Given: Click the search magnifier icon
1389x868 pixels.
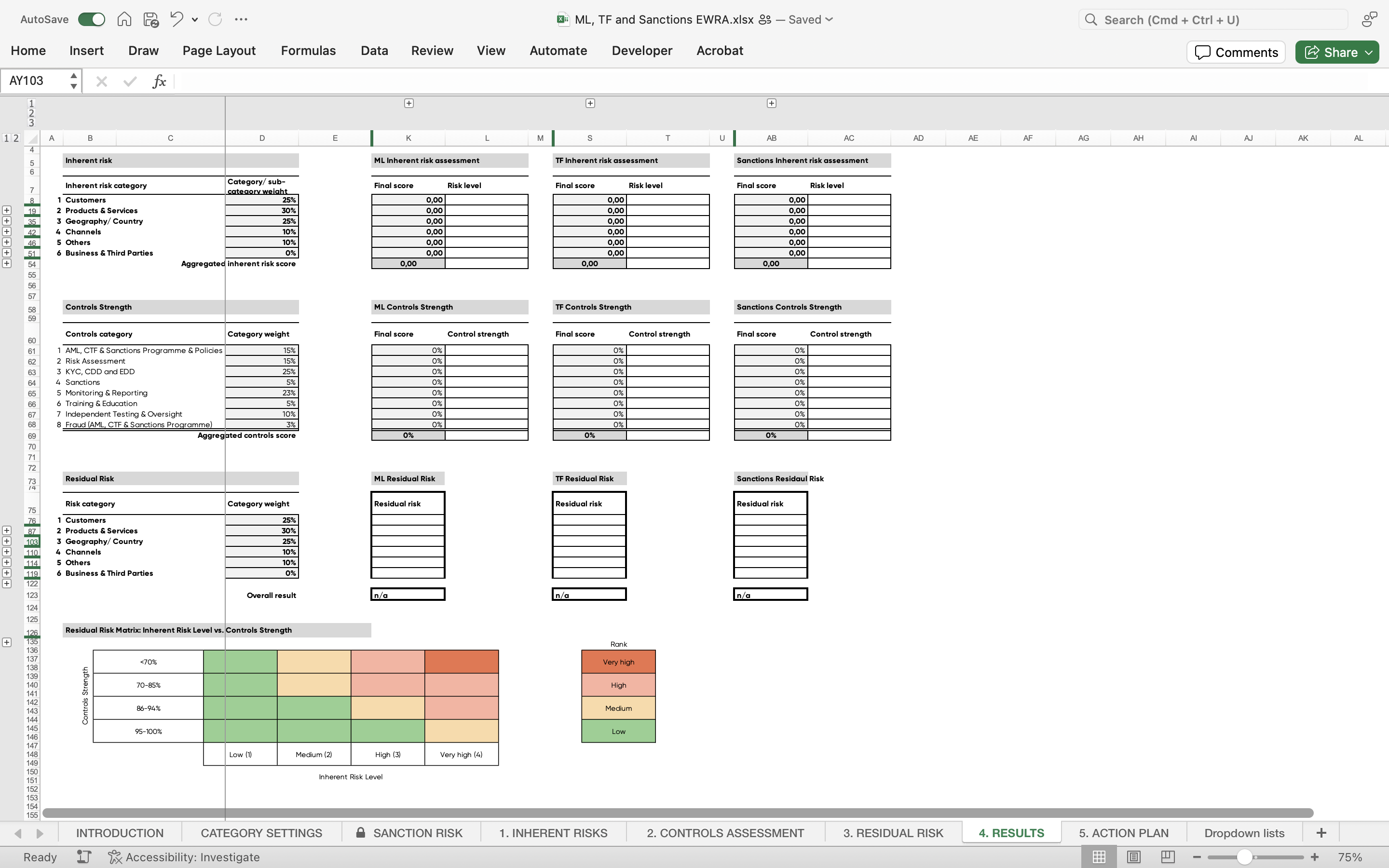Looking at the screenshot, I should [x=1090, y=19].
